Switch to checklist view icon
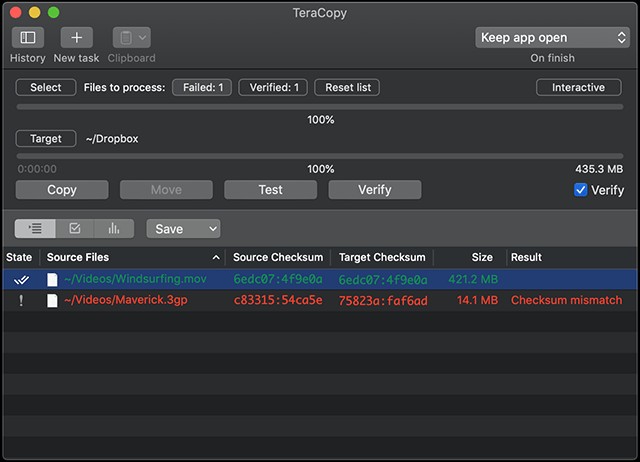The height and width of the screenshot is (462, 640). [x=75, y=229]
